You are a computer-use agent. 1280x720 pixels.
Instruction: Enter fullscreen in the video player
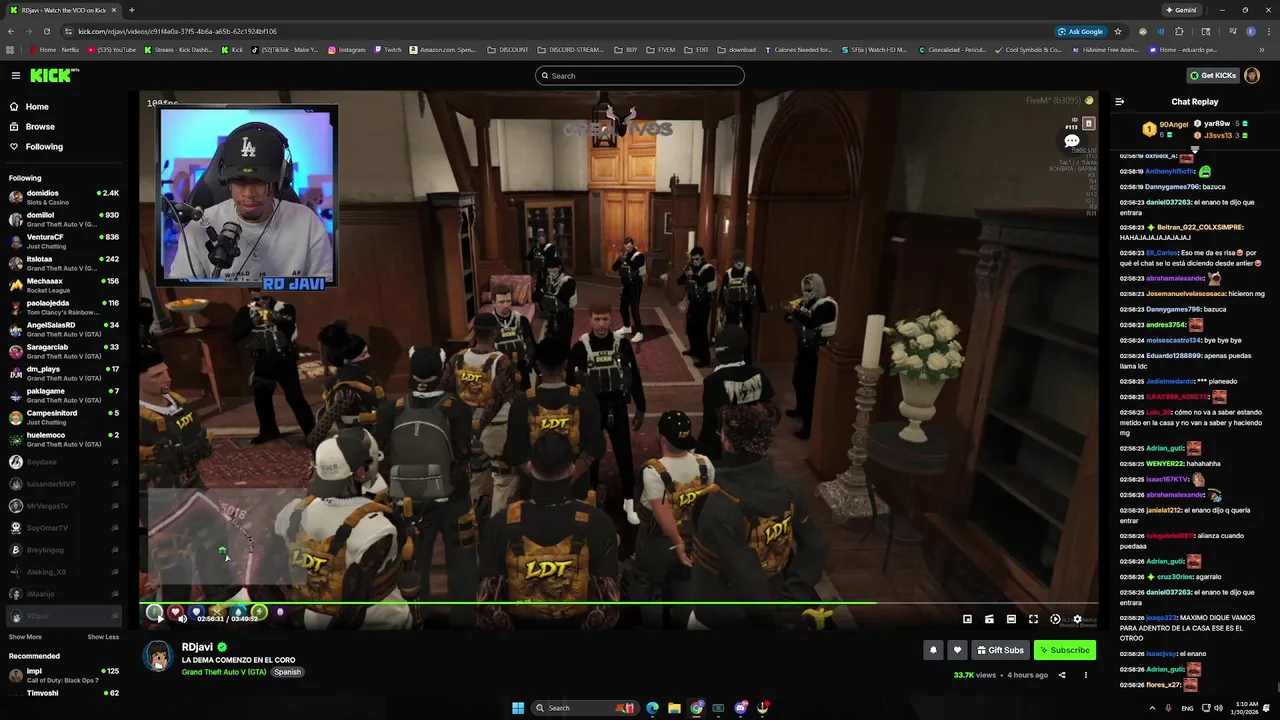[x=1033, y=619]
